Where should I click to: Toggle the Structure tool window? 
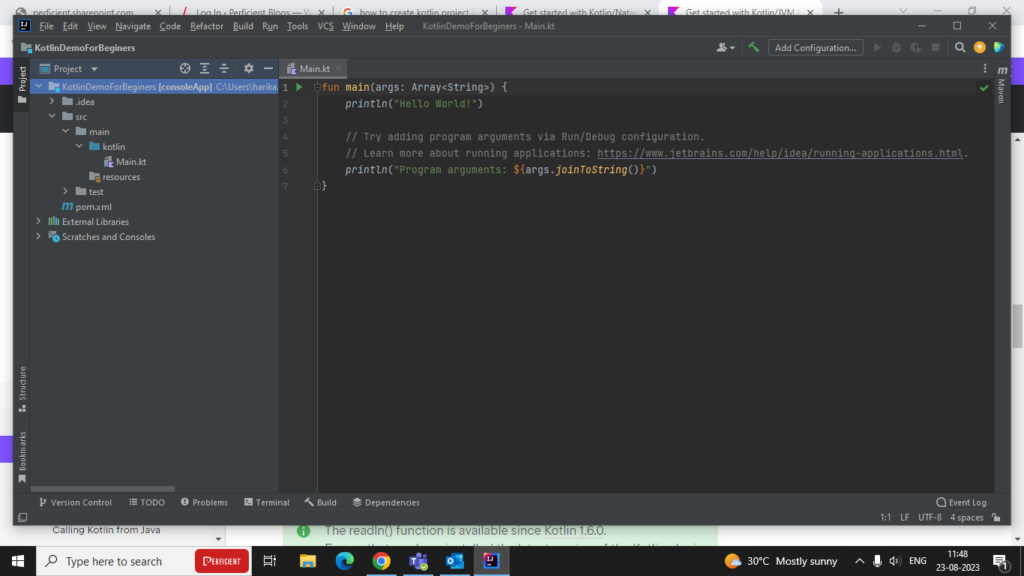pos(22,387)
